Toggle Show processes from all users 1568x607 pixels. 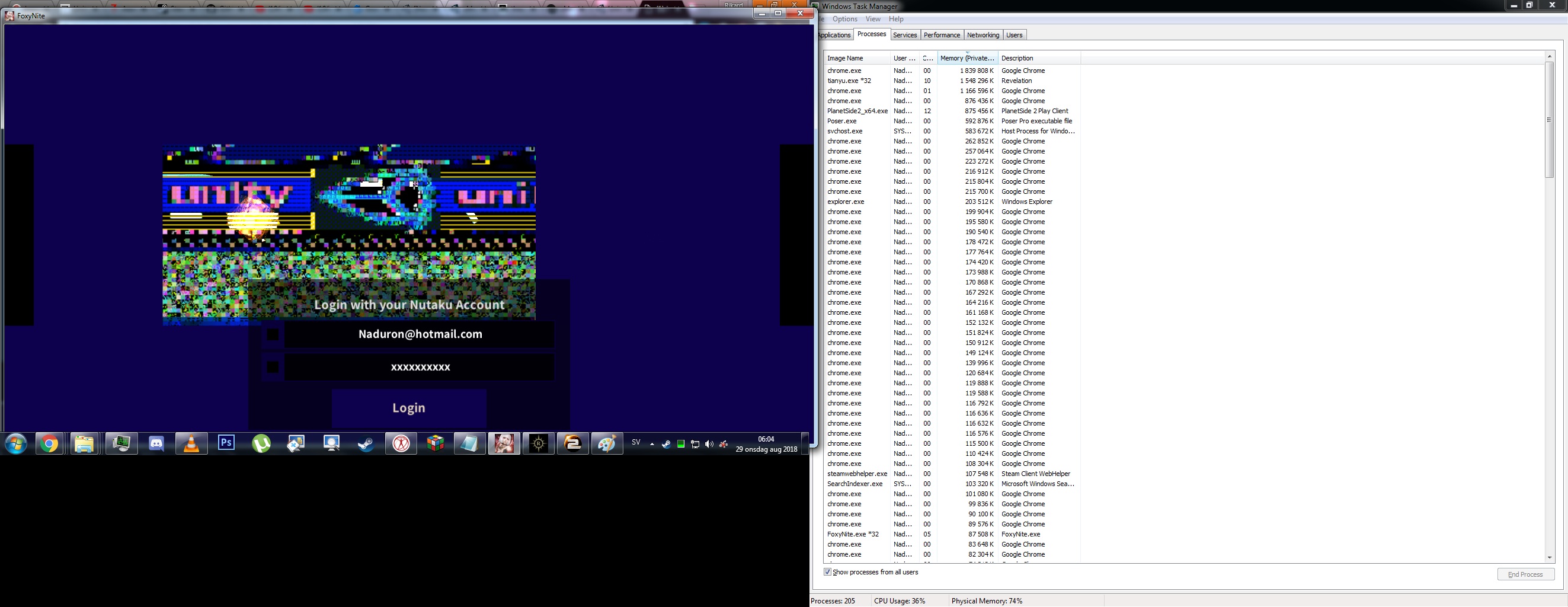pos(828,571)
